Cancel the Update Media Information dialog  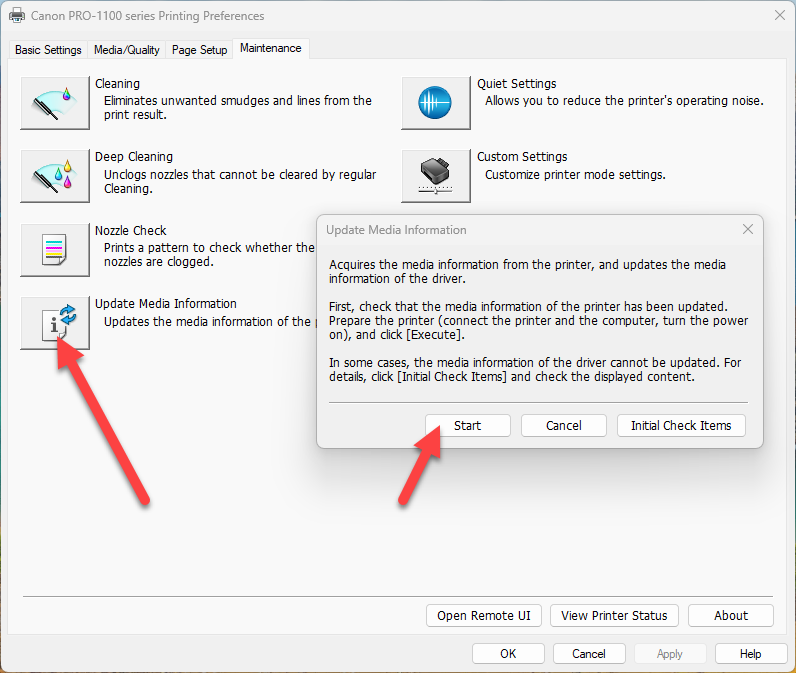563,425
